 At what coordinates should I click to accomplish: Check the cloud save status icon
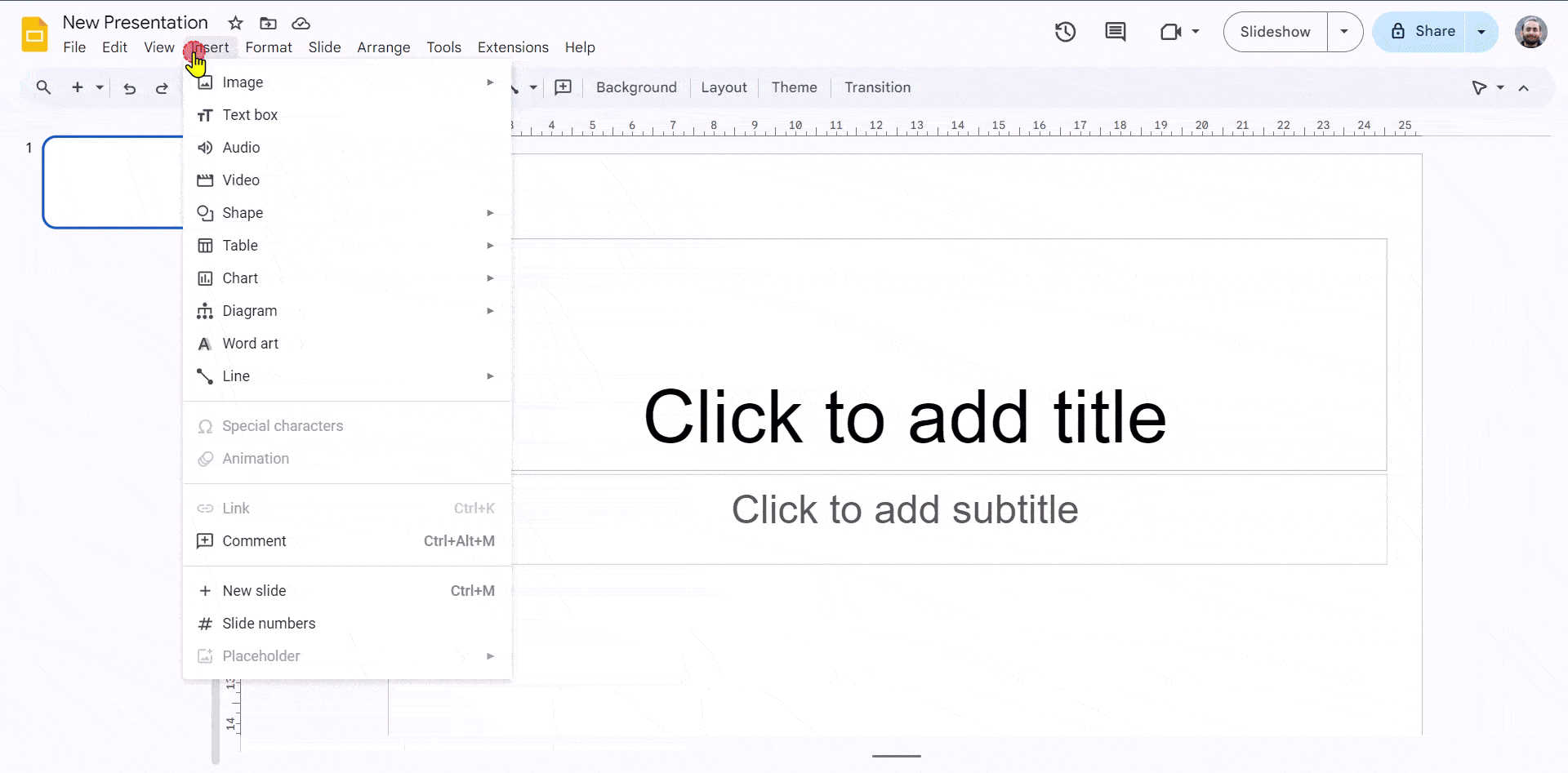coord(301,23)
